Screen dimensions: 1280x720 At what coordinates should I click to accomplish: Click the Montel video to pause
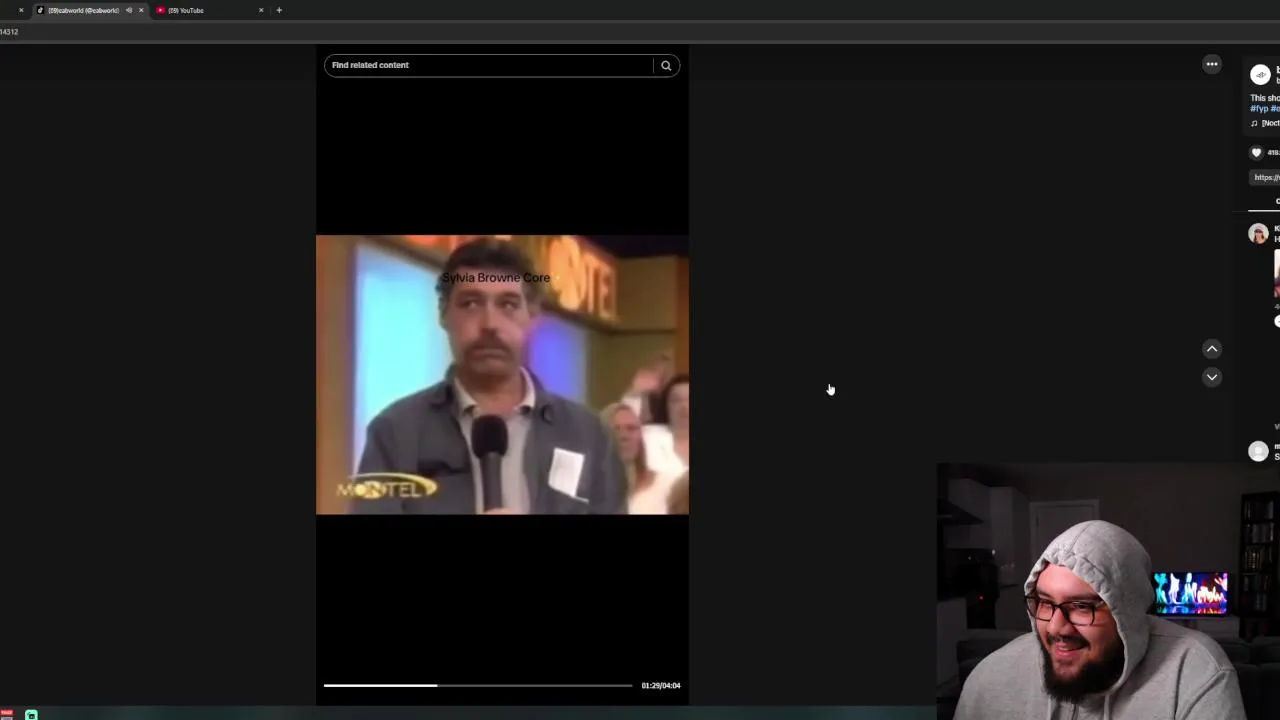502,375
